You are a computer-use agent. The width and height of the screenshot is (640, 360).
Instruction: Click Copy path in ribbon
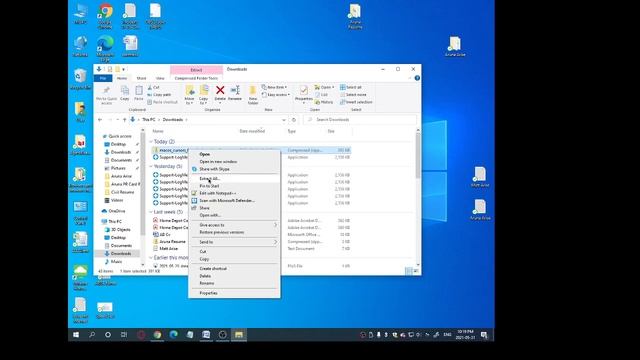point(159,95)
